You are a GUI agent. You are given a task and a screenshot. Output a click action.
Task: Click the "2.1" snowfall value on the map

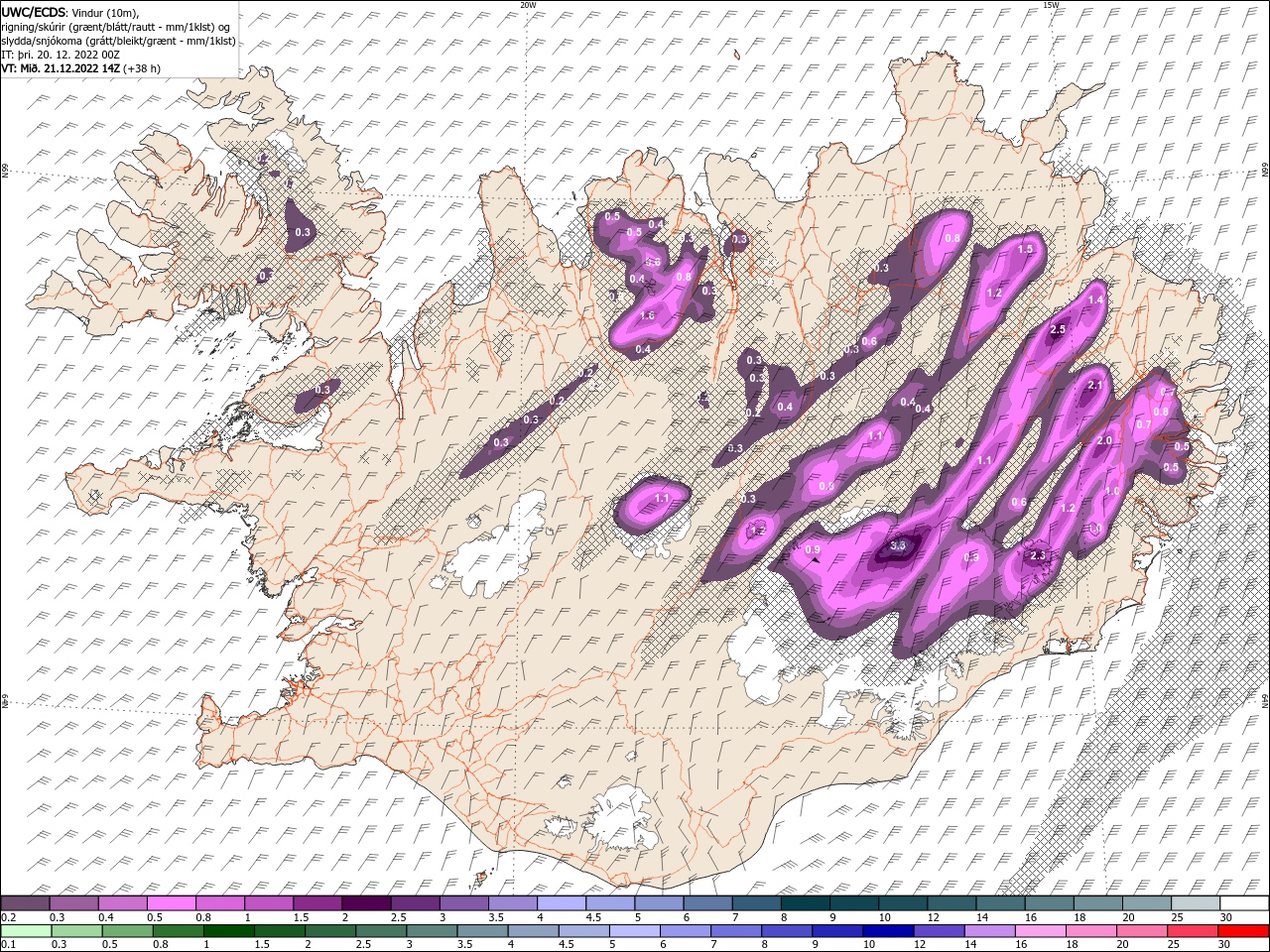coord(1096,385)
